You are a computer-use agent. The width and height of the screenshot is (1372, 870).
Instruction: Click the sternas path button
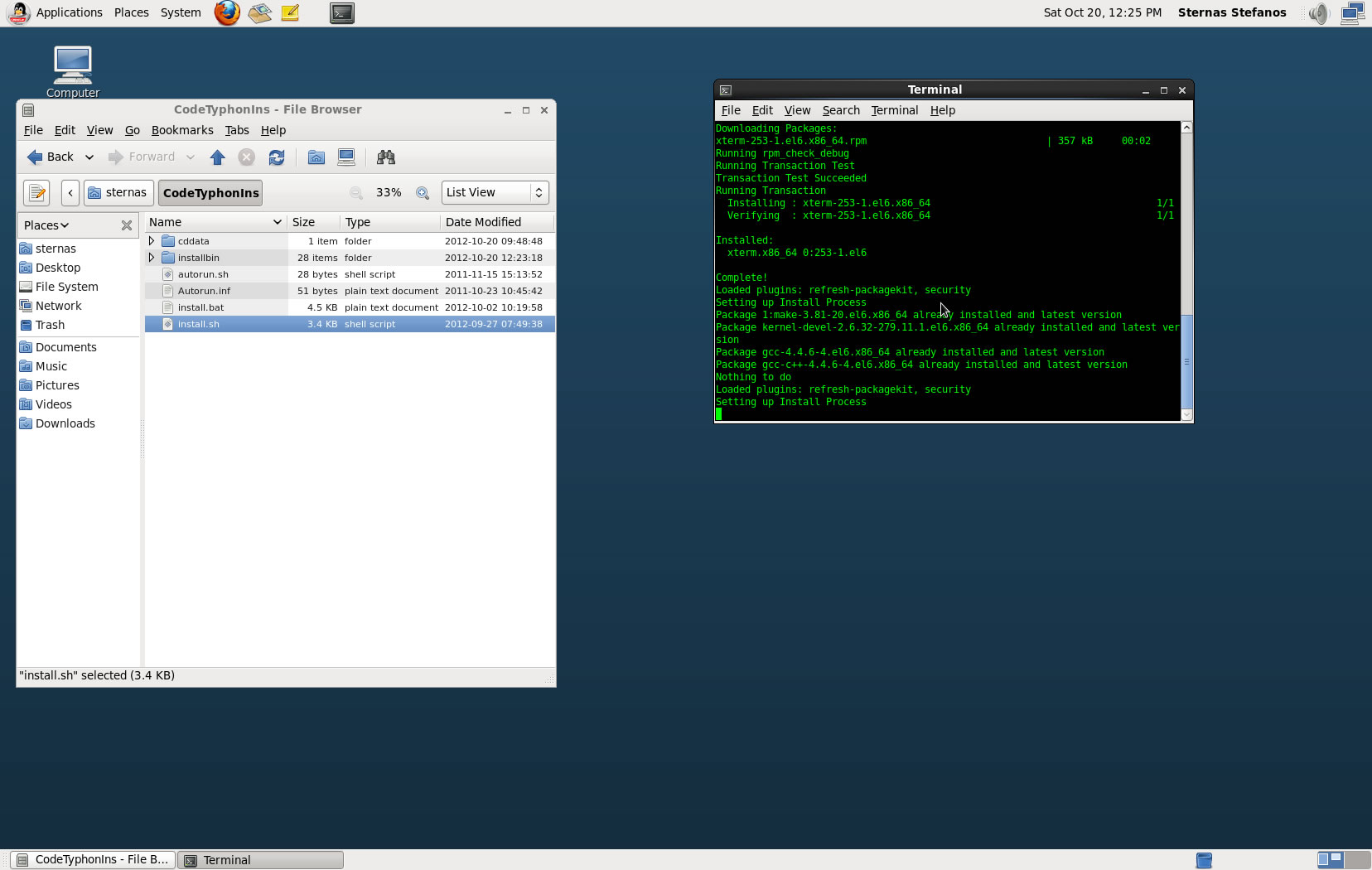(118, 193)
